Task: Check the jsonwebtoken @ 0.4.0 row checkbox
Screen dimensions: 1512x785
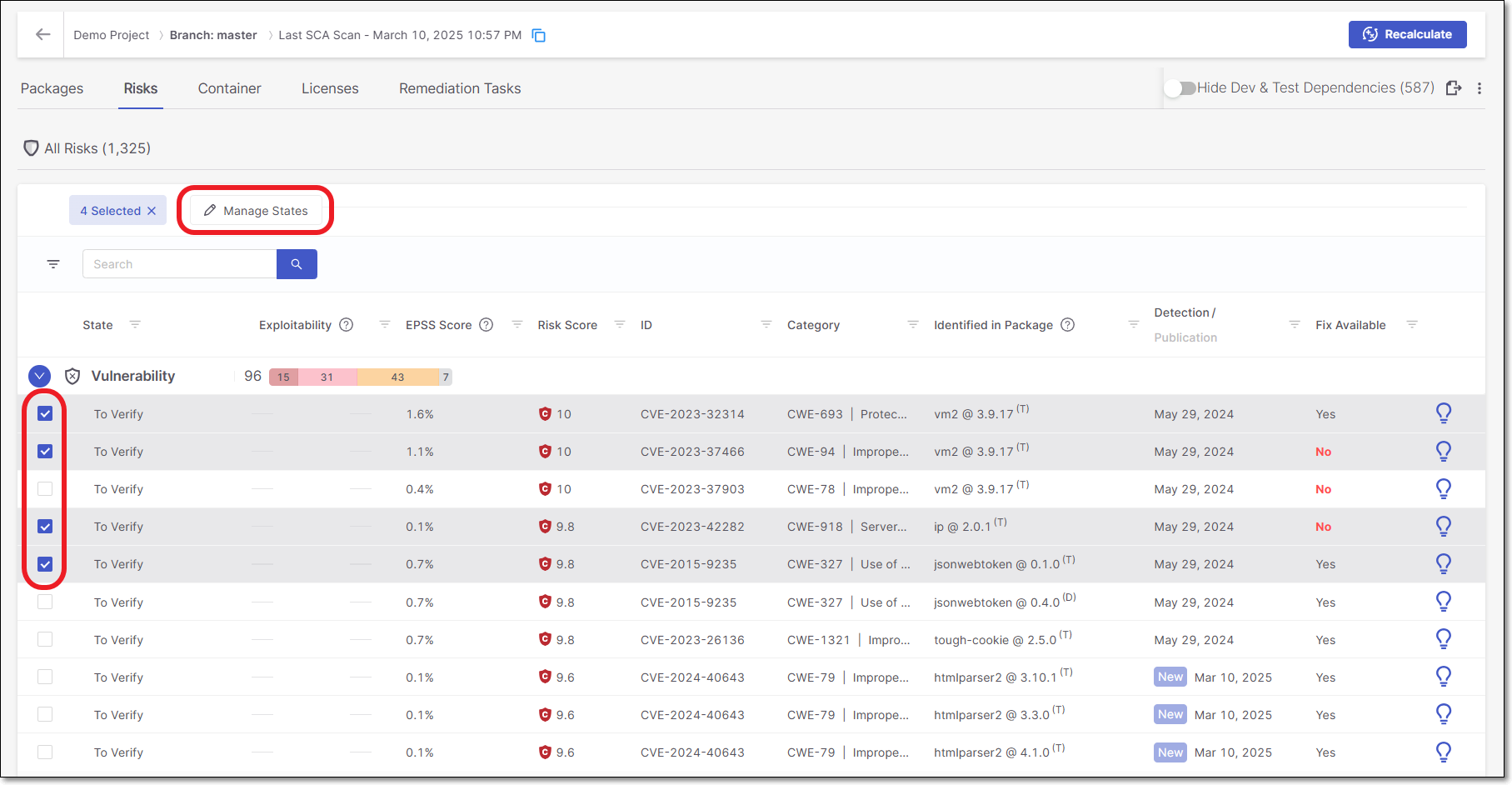Action: pos(45,602)
